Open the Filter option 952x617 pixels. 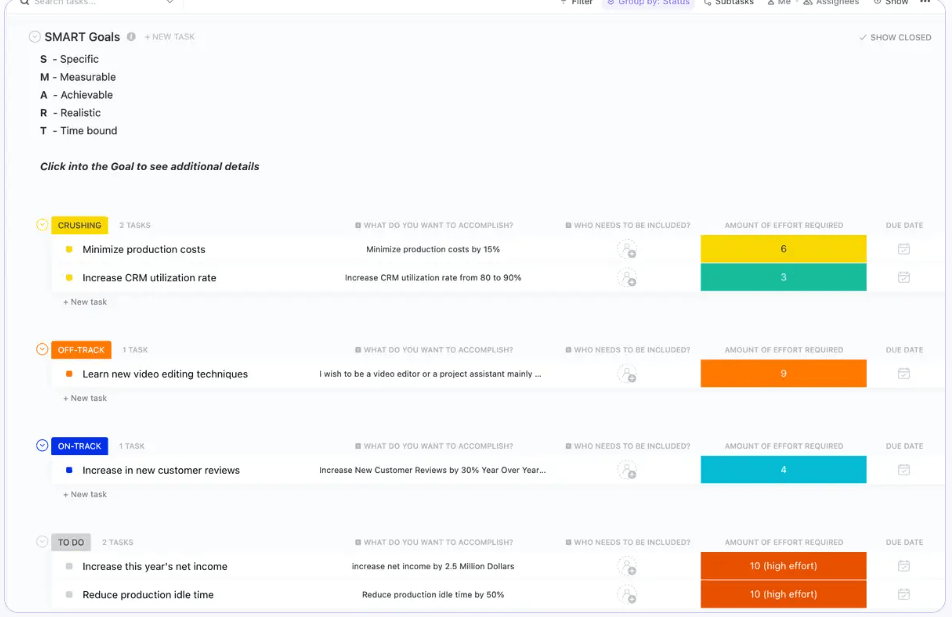pos(576,2)
